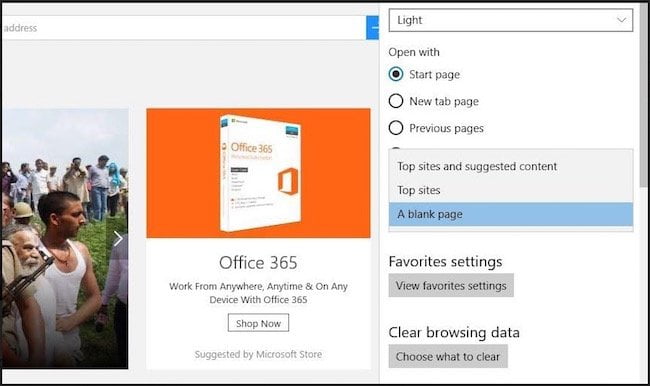Click the Office 365 title text

coord(258,262)
